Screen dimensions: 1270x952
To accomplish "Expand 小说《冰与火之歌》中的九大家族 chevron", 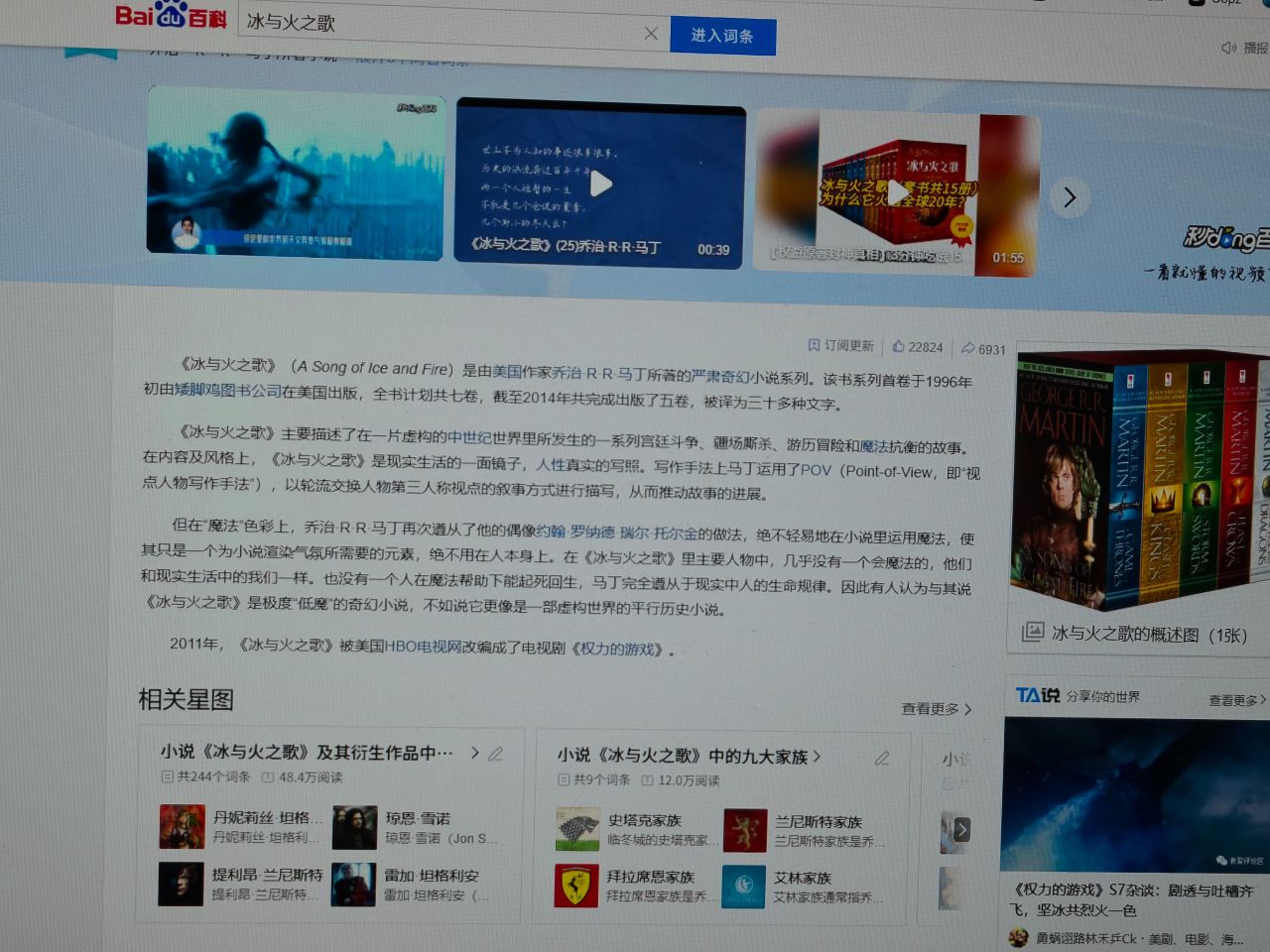I will pos(817,757).
